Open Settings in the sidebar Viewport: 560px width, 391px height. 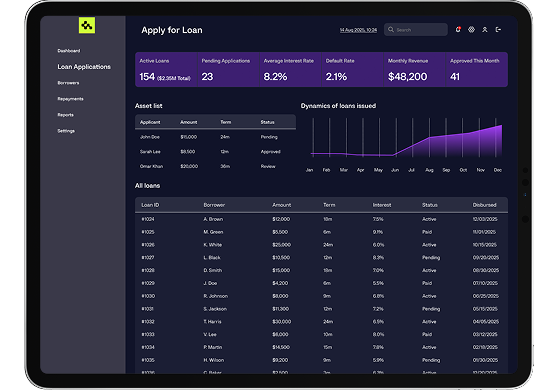[66, 131]
